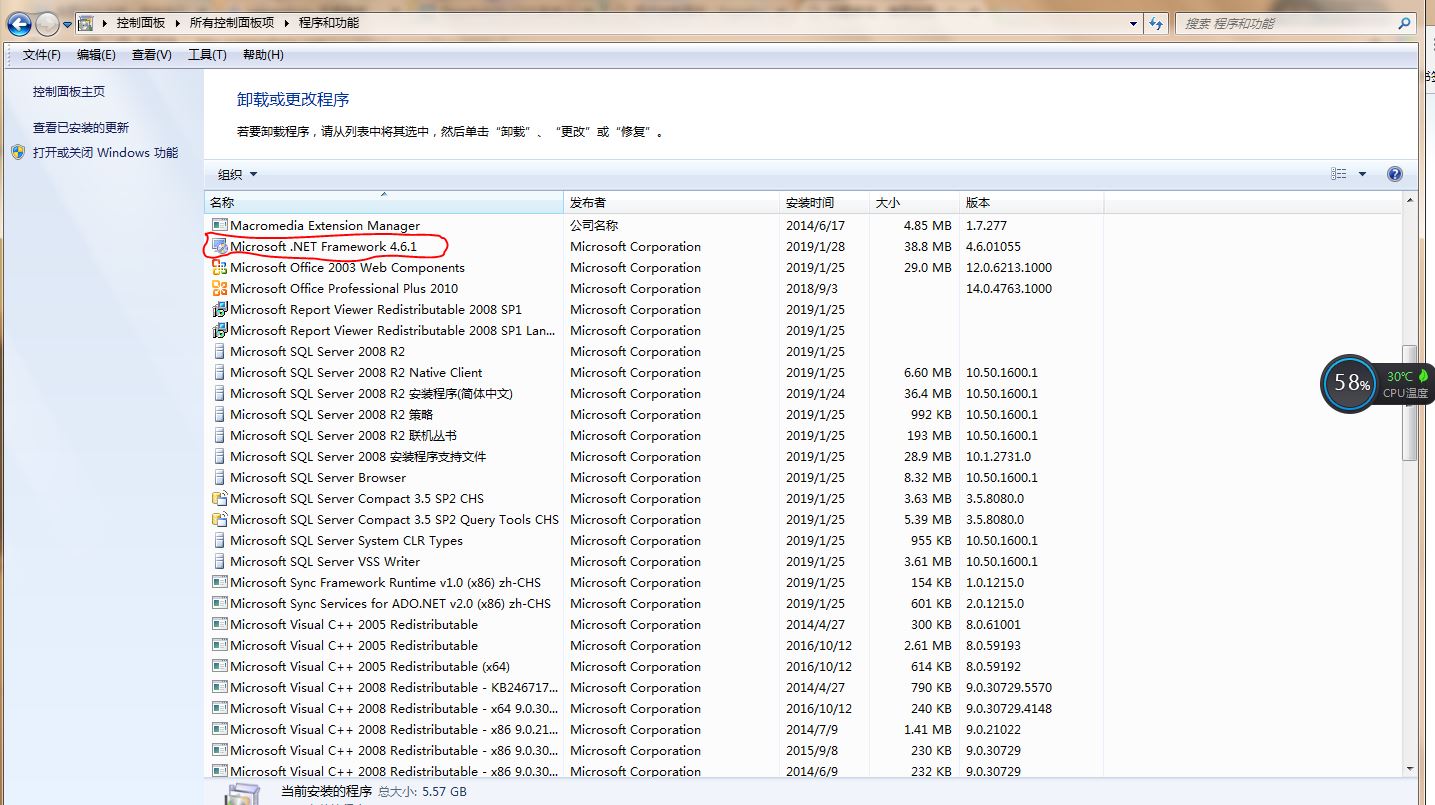
Task: Click the blue help question mark icon
Action: (x=1395, y=174)
